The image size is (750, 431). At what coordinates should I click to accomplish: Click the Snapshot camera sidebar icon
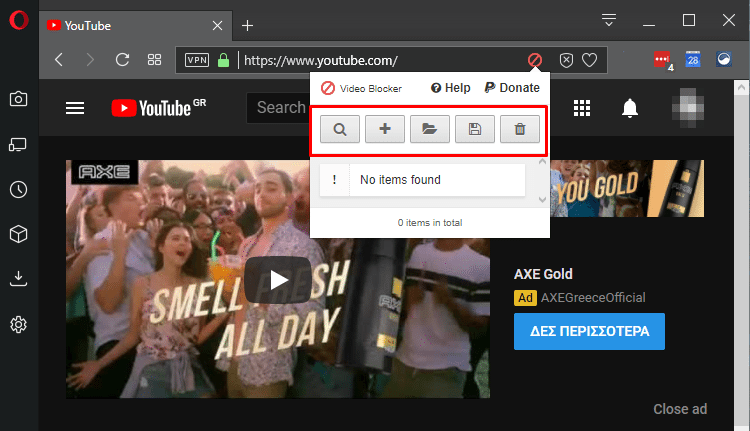(18, 99)
